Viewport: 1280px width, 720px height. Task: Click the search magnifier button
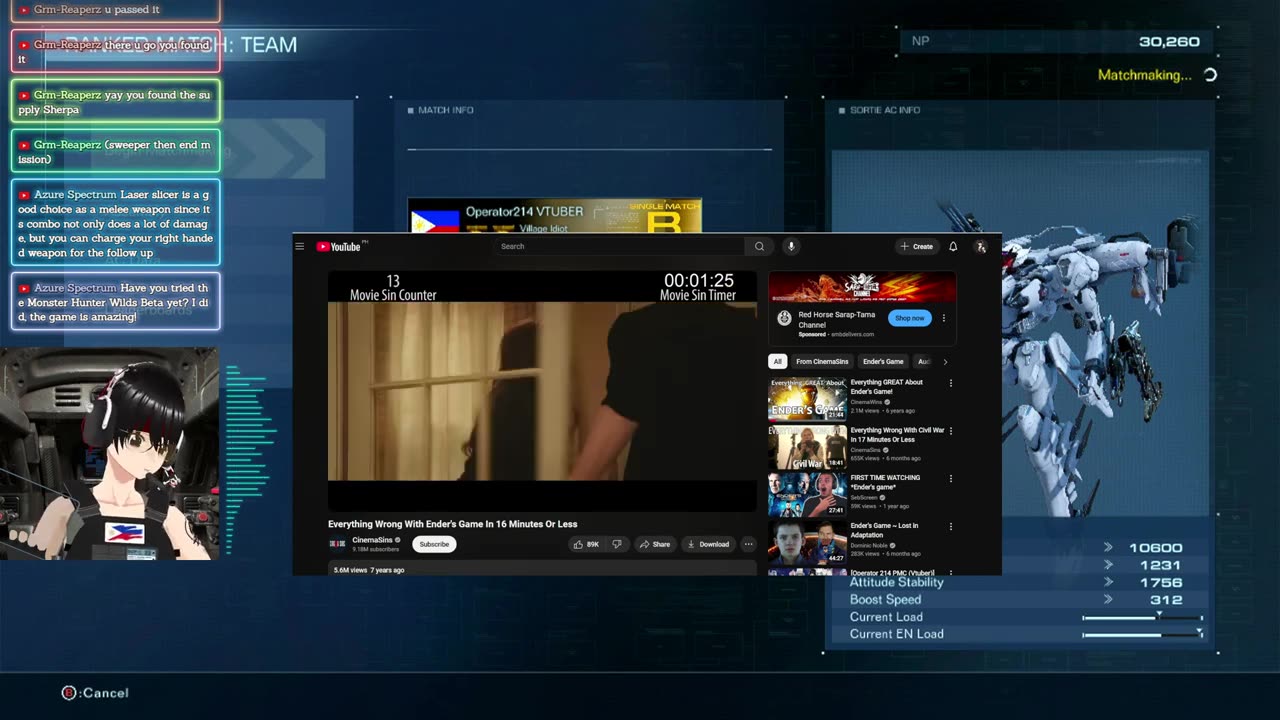point(759,246)
